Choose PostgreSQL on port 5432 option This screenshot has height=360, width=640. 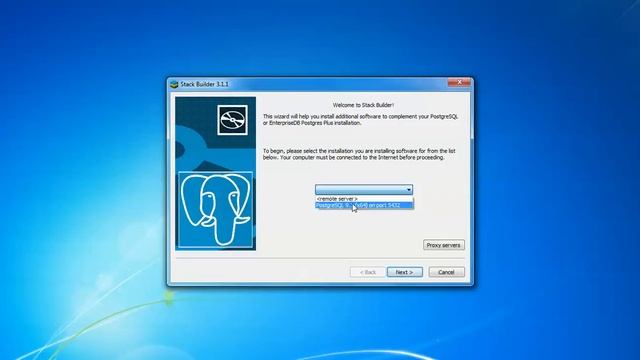364,205
